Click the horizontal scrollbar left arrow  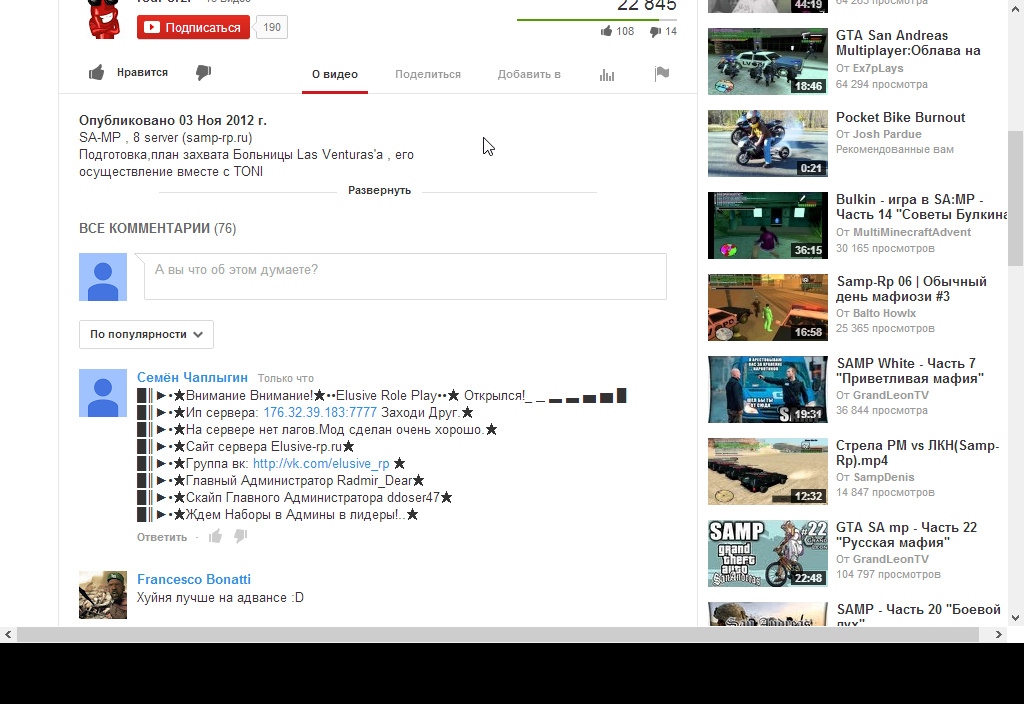pyautogui.click(x=8, y=634)
